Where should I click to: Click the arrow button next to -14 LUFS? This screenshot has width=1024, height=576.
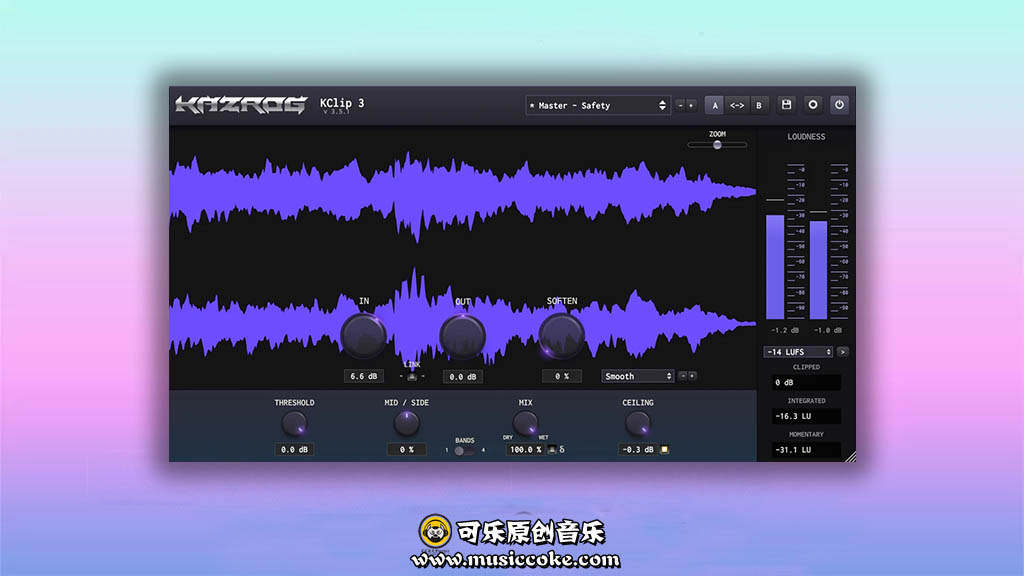(x=842, y=352)
